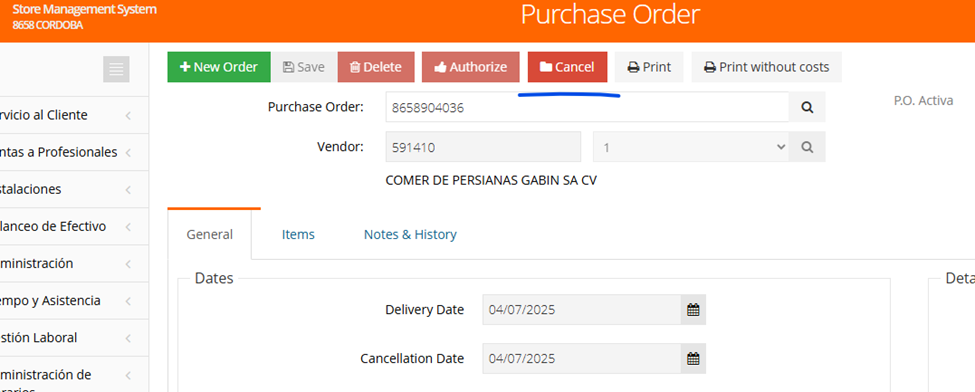This screenshot has height=392, width=975.
Task: Open the Delivery Date calendar icon
Action: pos(693,310)
